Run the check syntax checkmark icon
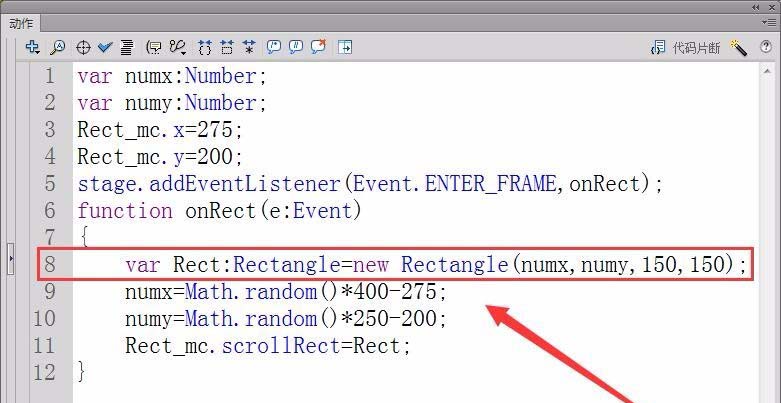This screenshot has height=403, width=781. point(105,47)
